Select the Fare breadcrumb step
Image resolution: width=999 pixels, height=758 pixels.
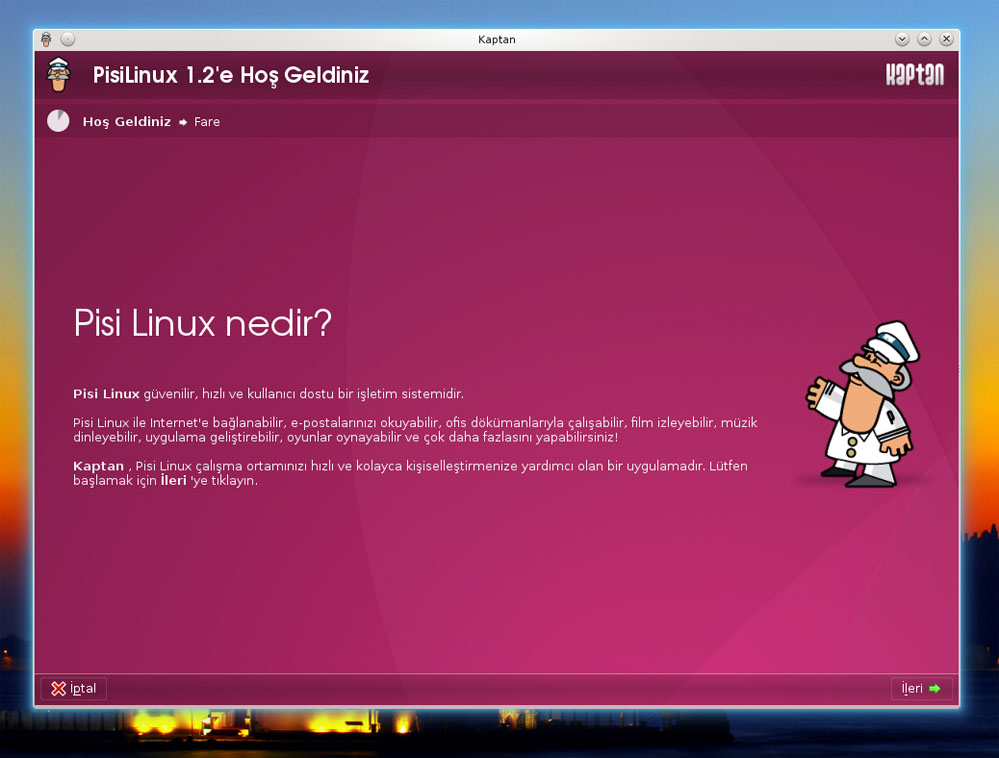(207, 121)
